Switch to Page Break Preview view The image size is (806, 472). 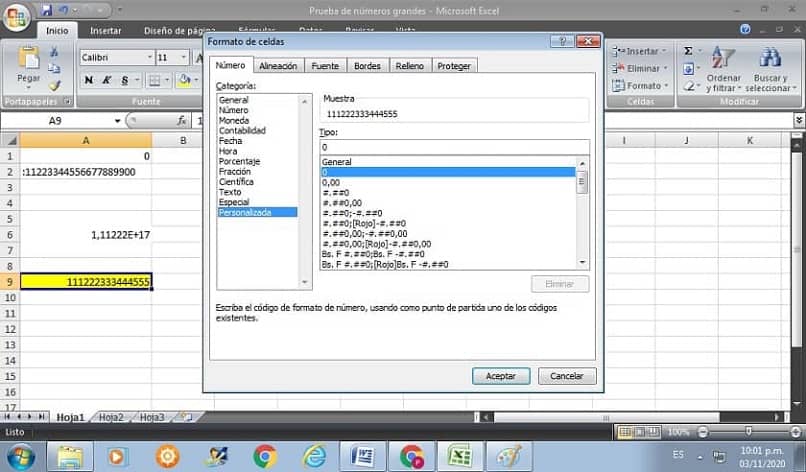[653, 432]
